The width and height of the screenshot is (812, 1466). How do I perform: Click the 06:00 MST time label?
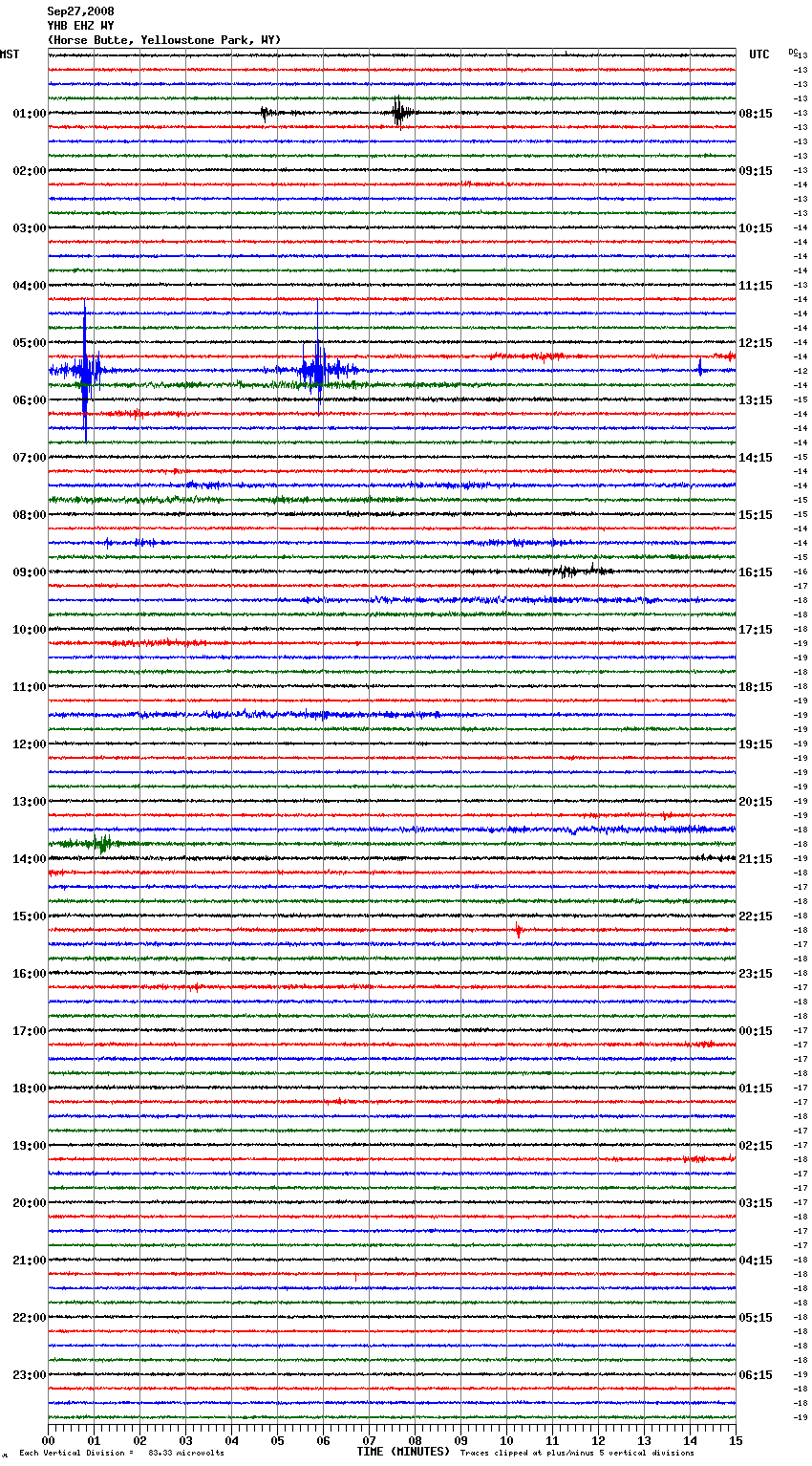coord(30,400)
